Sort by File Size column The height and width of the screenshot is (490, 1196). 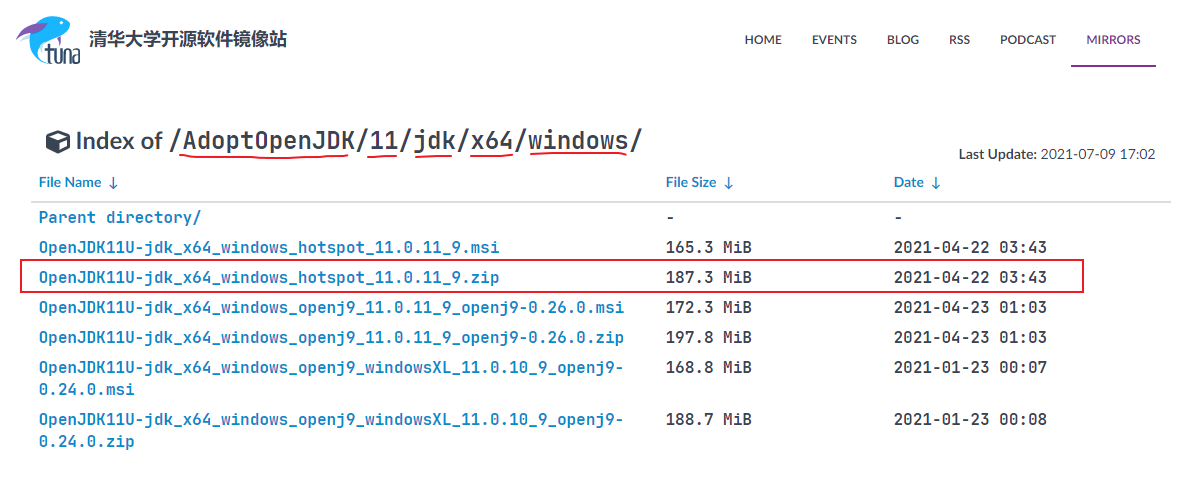[699, 182]
